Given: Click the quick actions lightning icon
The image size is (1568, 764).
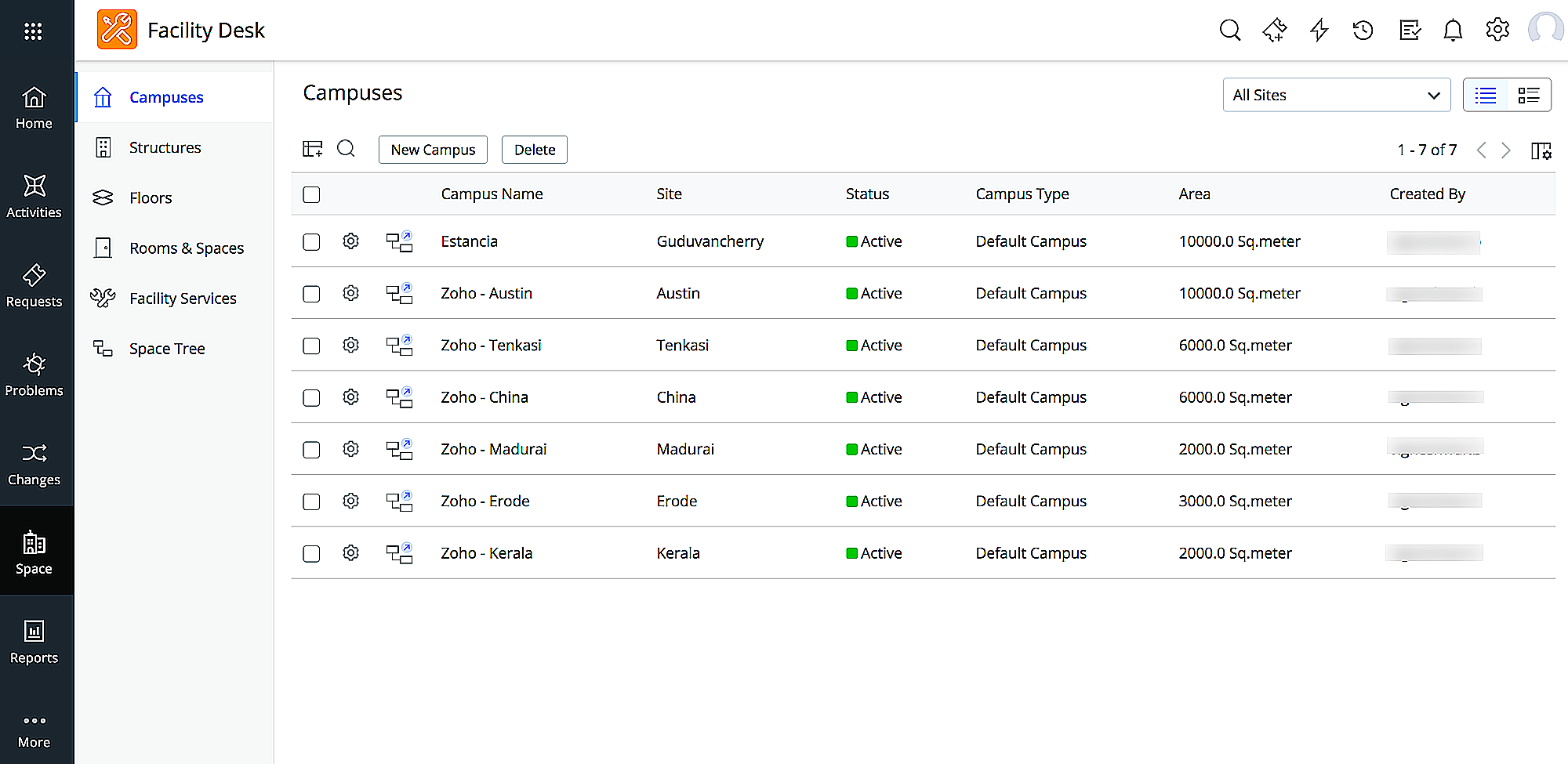Looking at the screenshot, I should 1319,31.
